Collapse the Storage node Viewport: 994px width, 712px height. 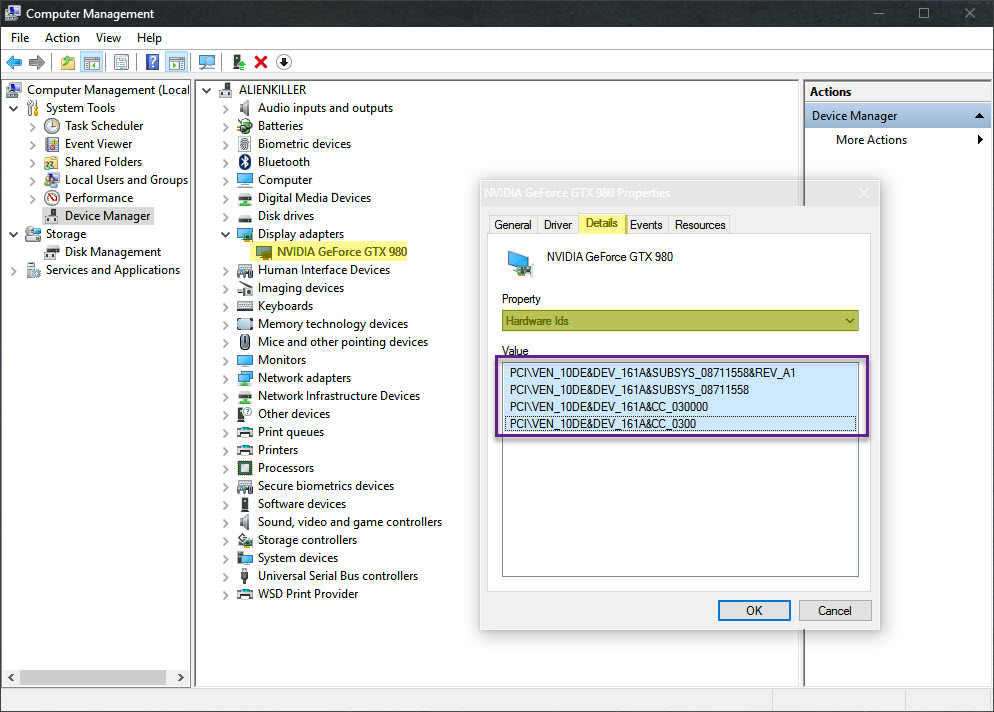point(14,235)
